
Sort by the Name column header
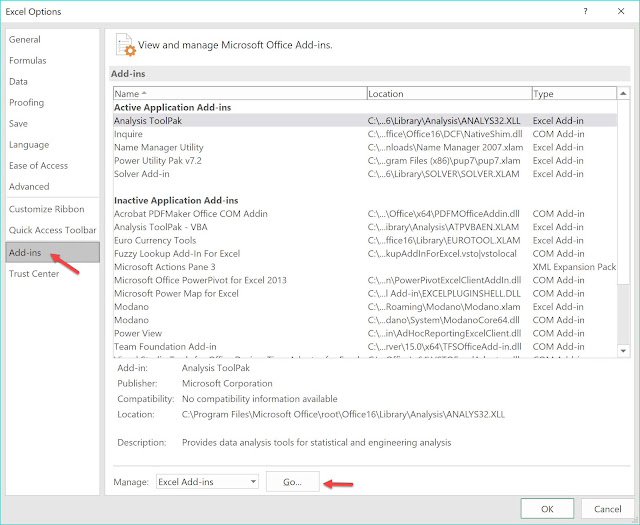(240, 93)
